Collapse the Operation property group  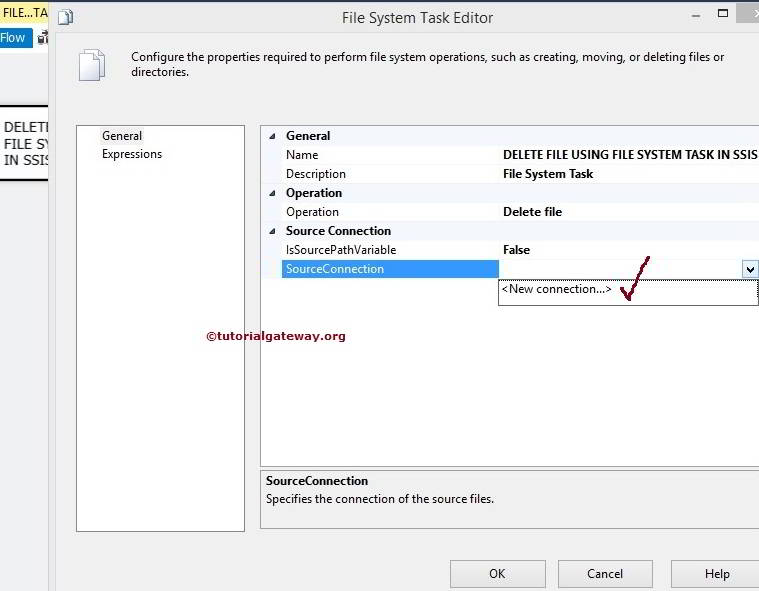(x=273, y=193)
